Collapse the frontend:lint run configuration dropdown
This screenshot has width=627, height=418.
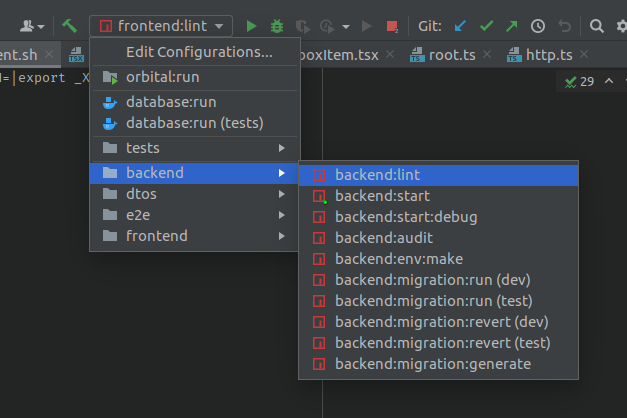[x=161, y=25]
